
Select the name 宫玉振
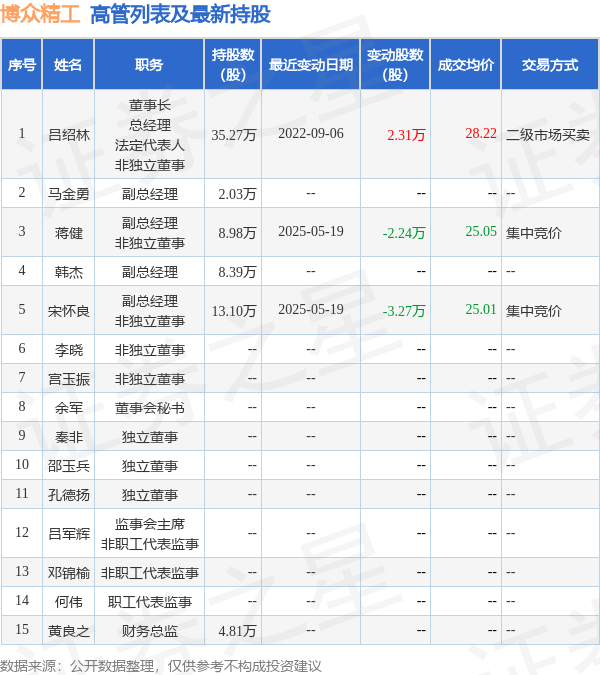69,379
